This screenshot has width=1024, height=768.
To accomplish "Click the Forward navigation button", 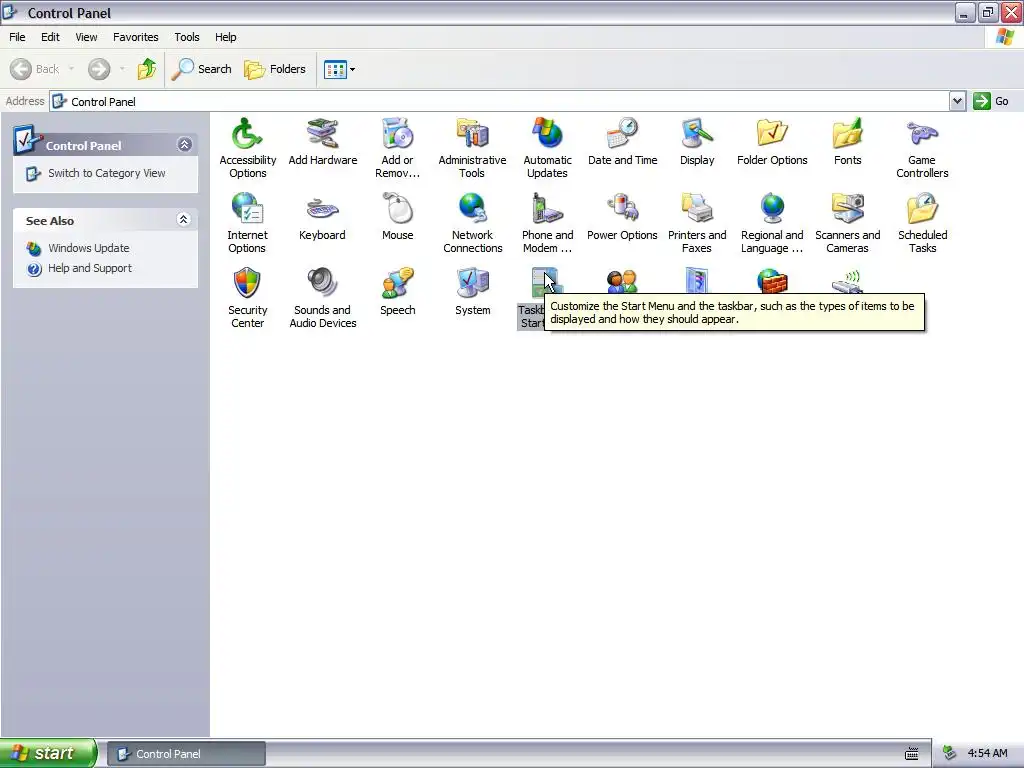I will coord(99,69).
